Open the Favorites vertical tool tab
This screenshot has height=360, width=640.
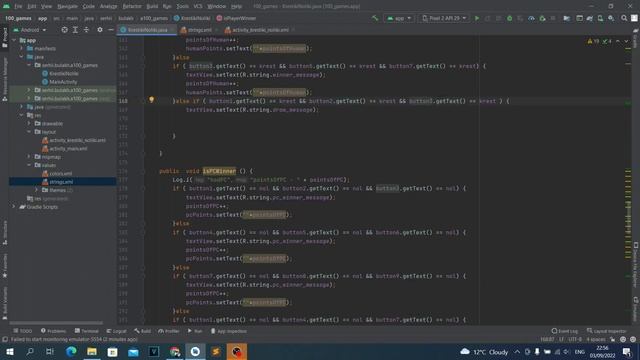(x=4, y=265)
